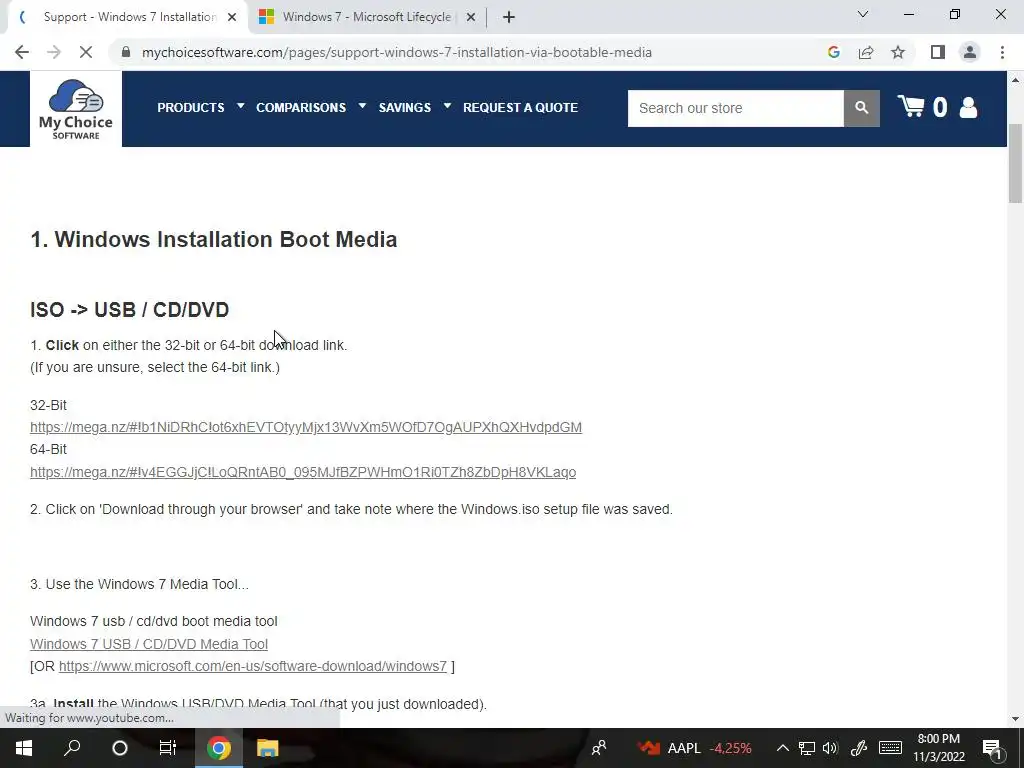Click '3. Use the Windows 7 Media Tool...' text
Viewport: 1024px width, 768px height.
(139, 584)
